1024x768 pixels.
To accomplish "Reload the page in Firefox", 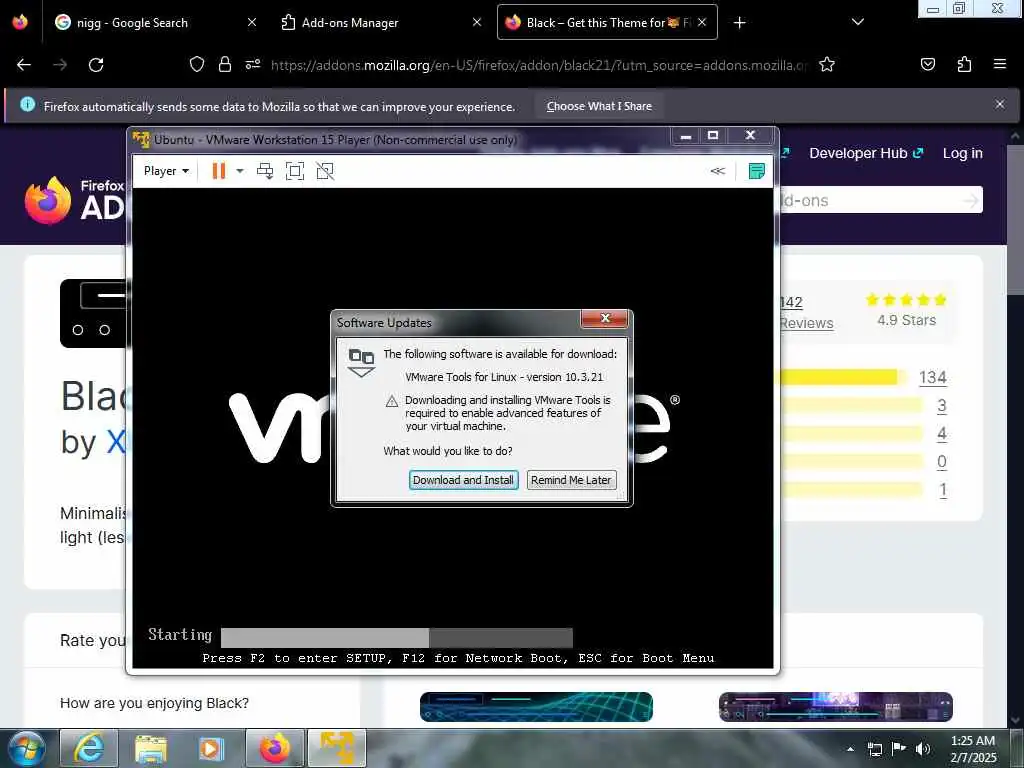I will (96, 65).
